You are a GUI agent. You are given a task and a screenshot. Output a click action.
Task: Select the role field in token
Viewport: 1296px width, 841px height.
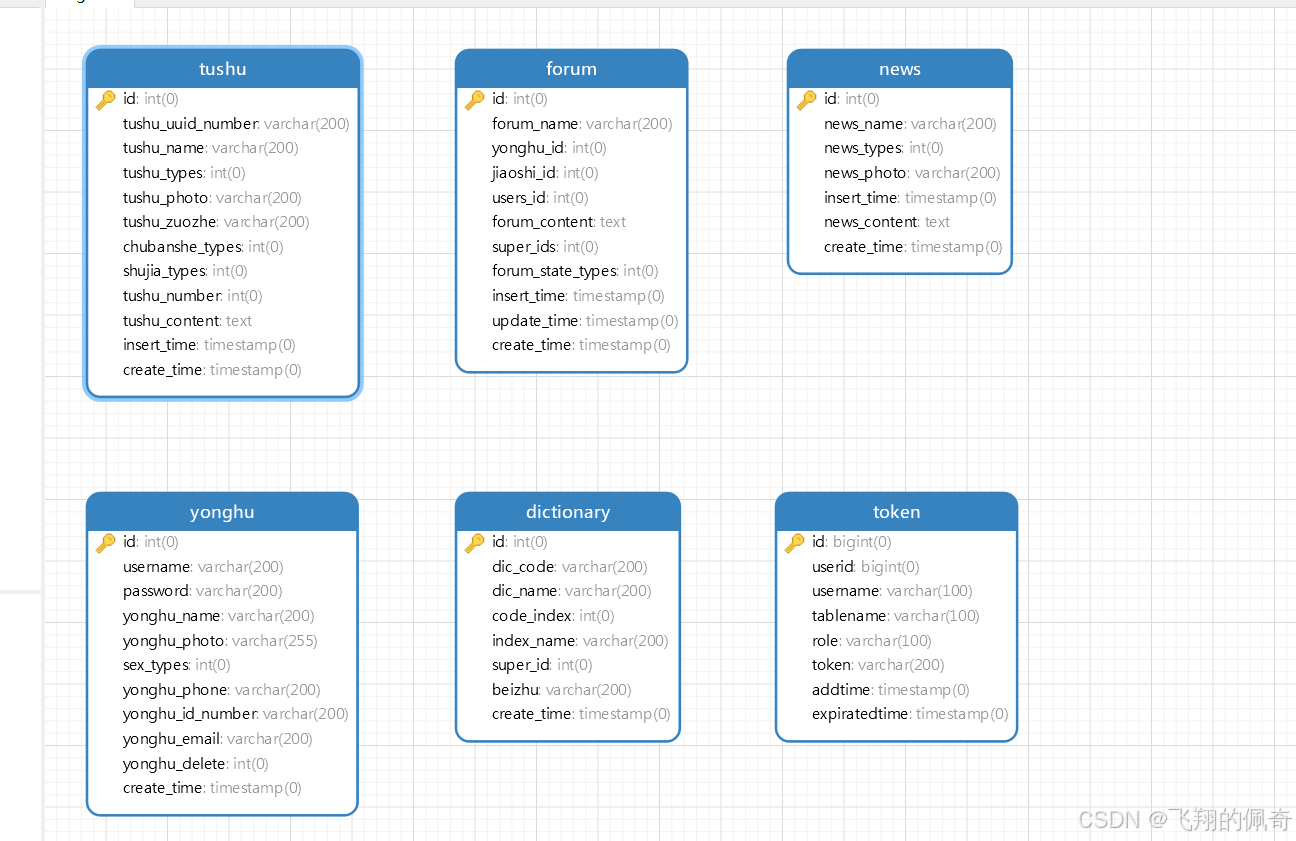pos(872,641)
